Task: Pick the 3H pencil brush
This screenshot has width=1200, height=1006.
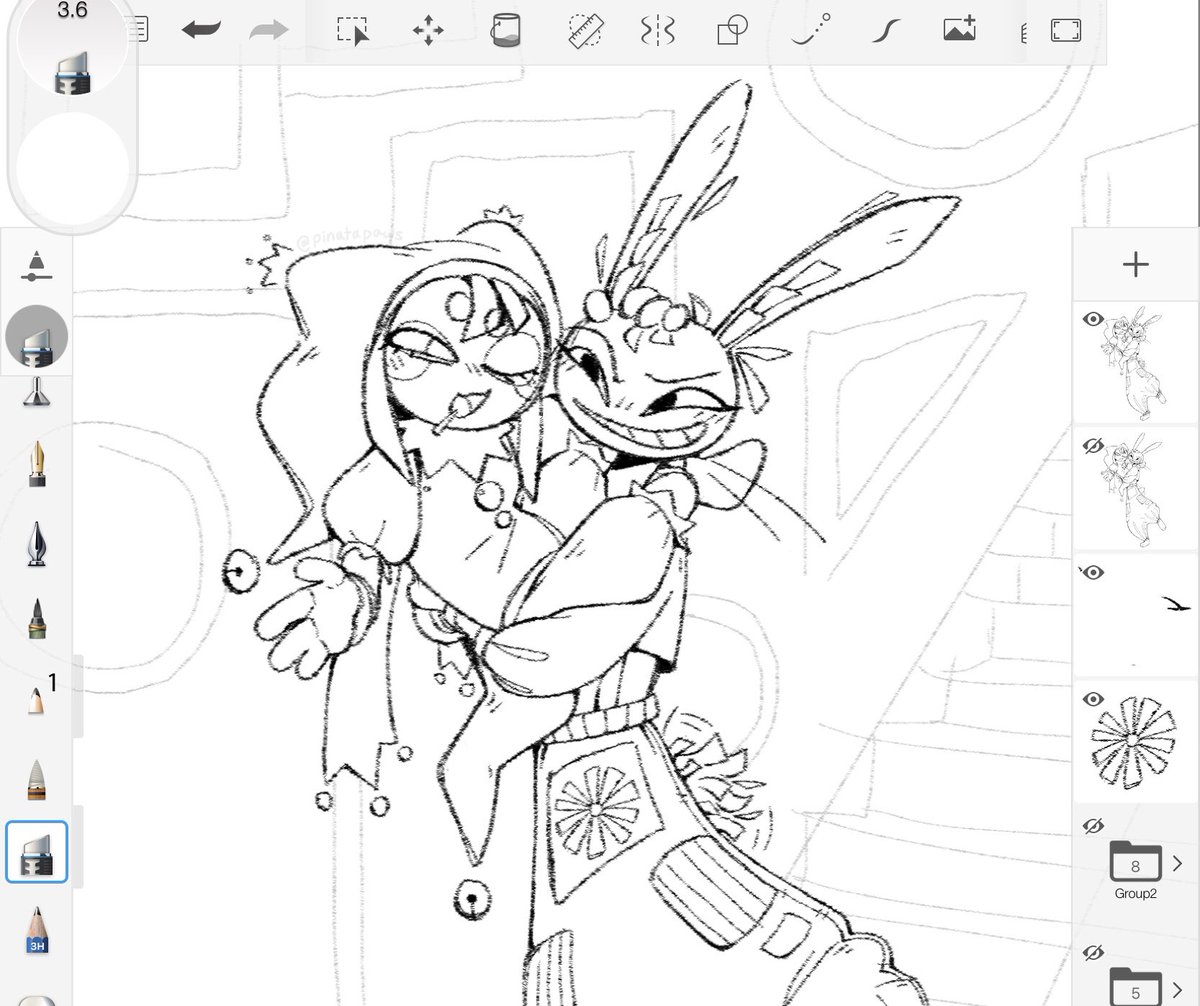Action: point(36,930)
